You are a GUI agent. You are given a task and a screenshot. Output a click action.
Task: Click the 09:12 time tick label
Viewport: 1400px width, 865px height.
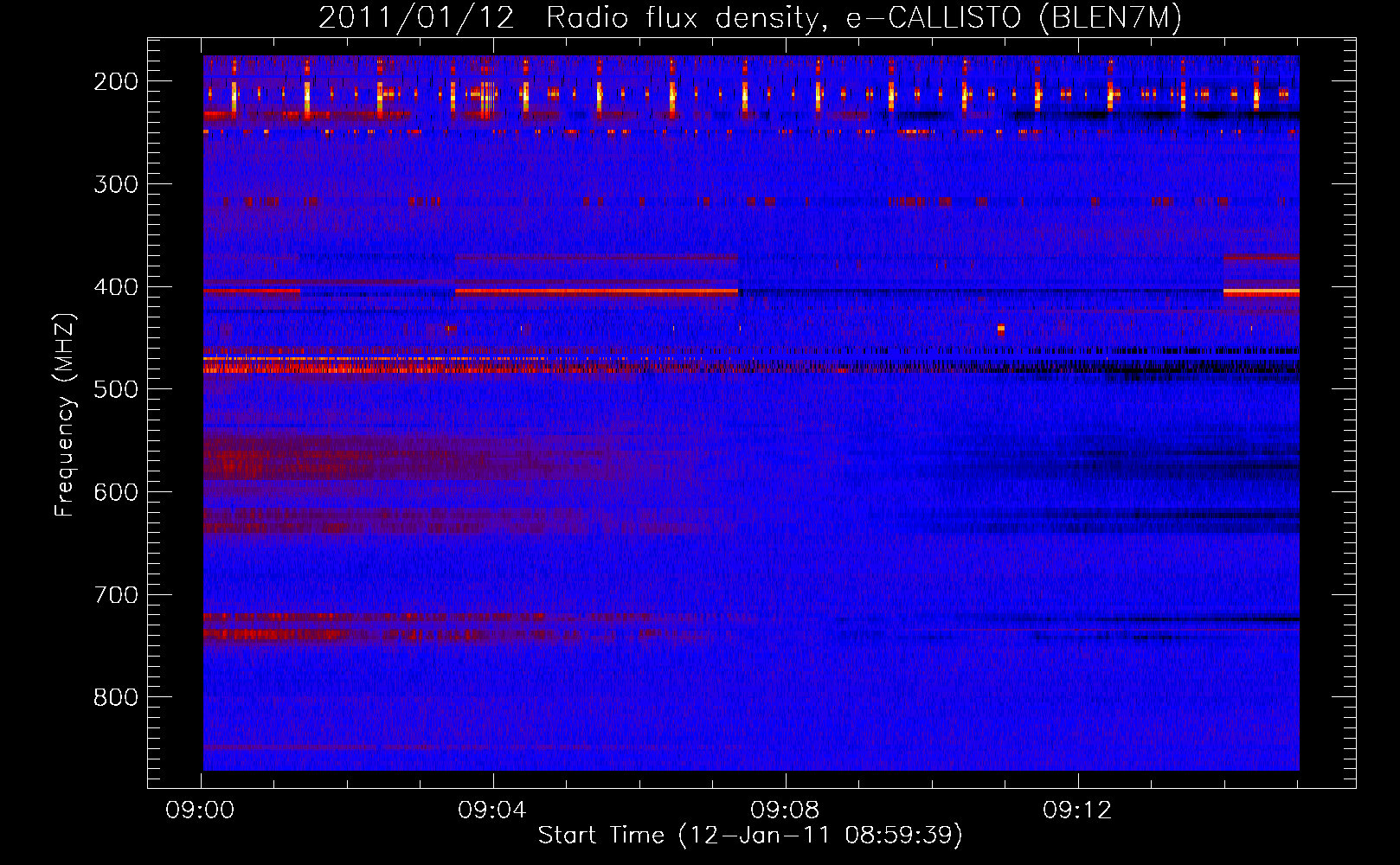(x=1078, y=811)
